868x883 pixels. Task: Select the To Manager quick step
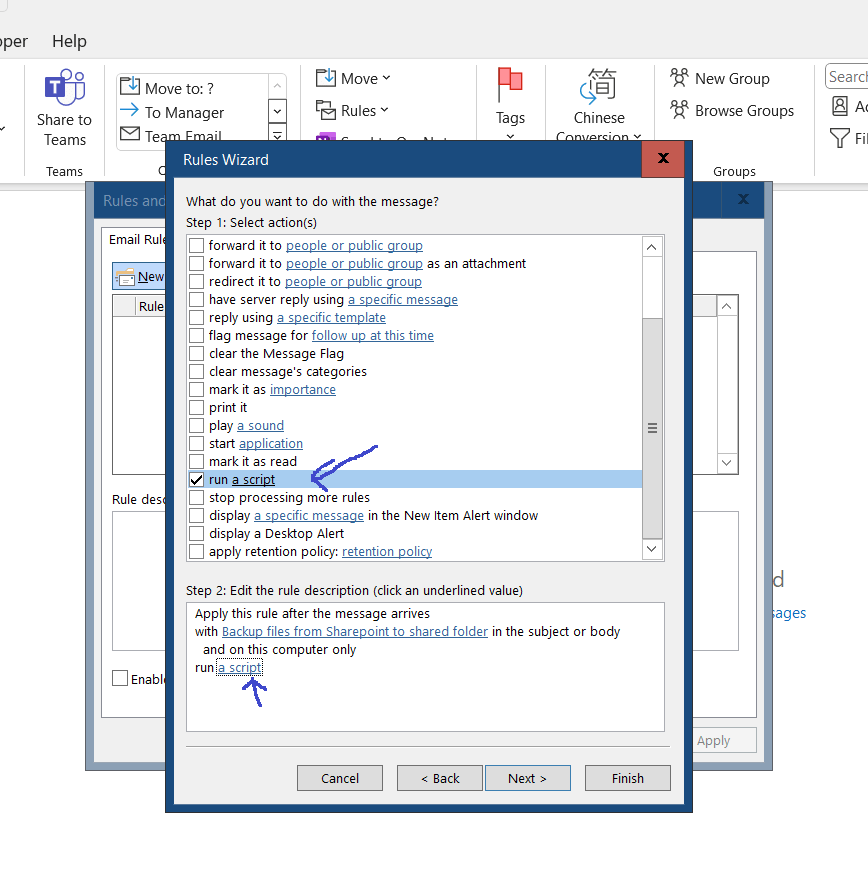pyautogui.click(x=184, y=113)
